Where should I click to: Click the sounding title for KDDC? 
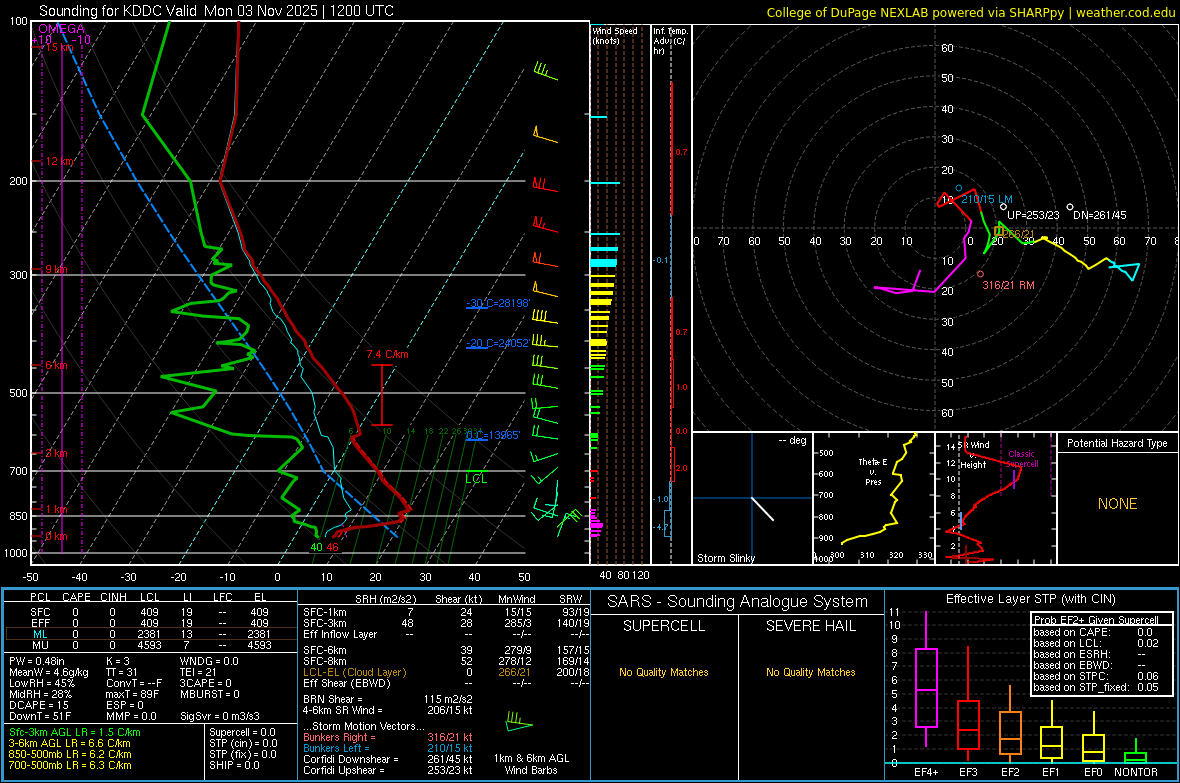pos(216,11)
